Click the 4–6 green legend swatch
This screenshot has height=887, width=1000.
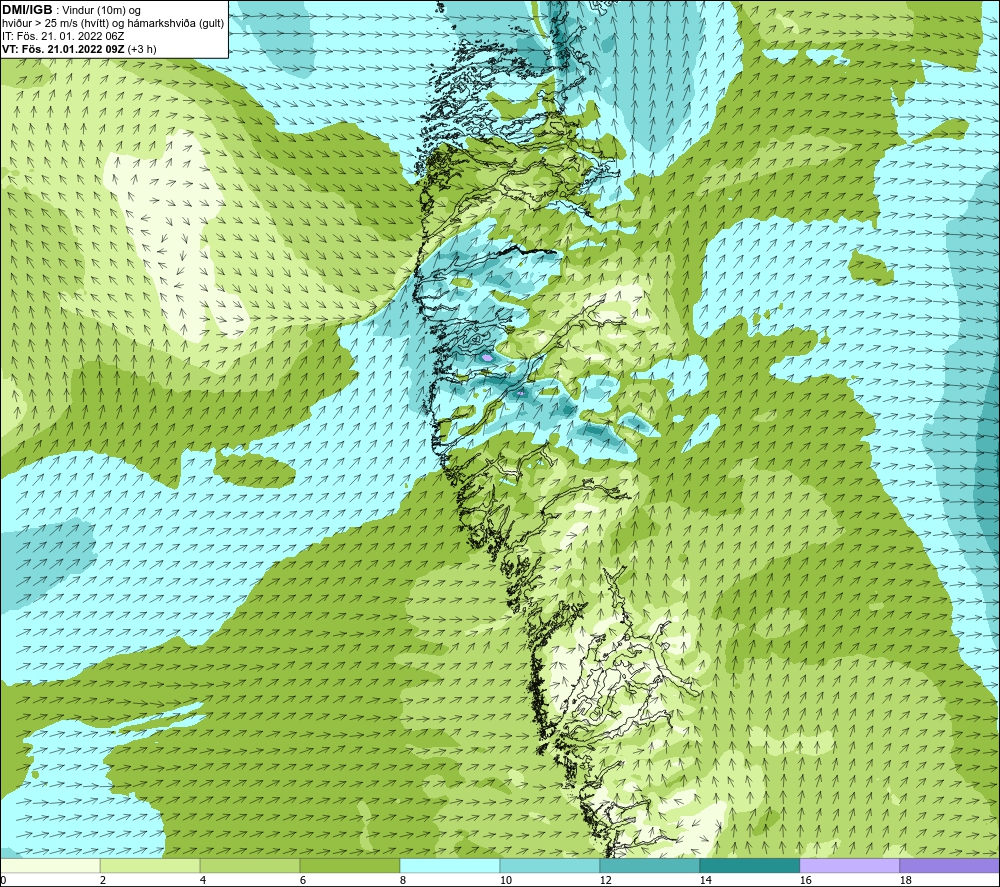pos(250,865)
